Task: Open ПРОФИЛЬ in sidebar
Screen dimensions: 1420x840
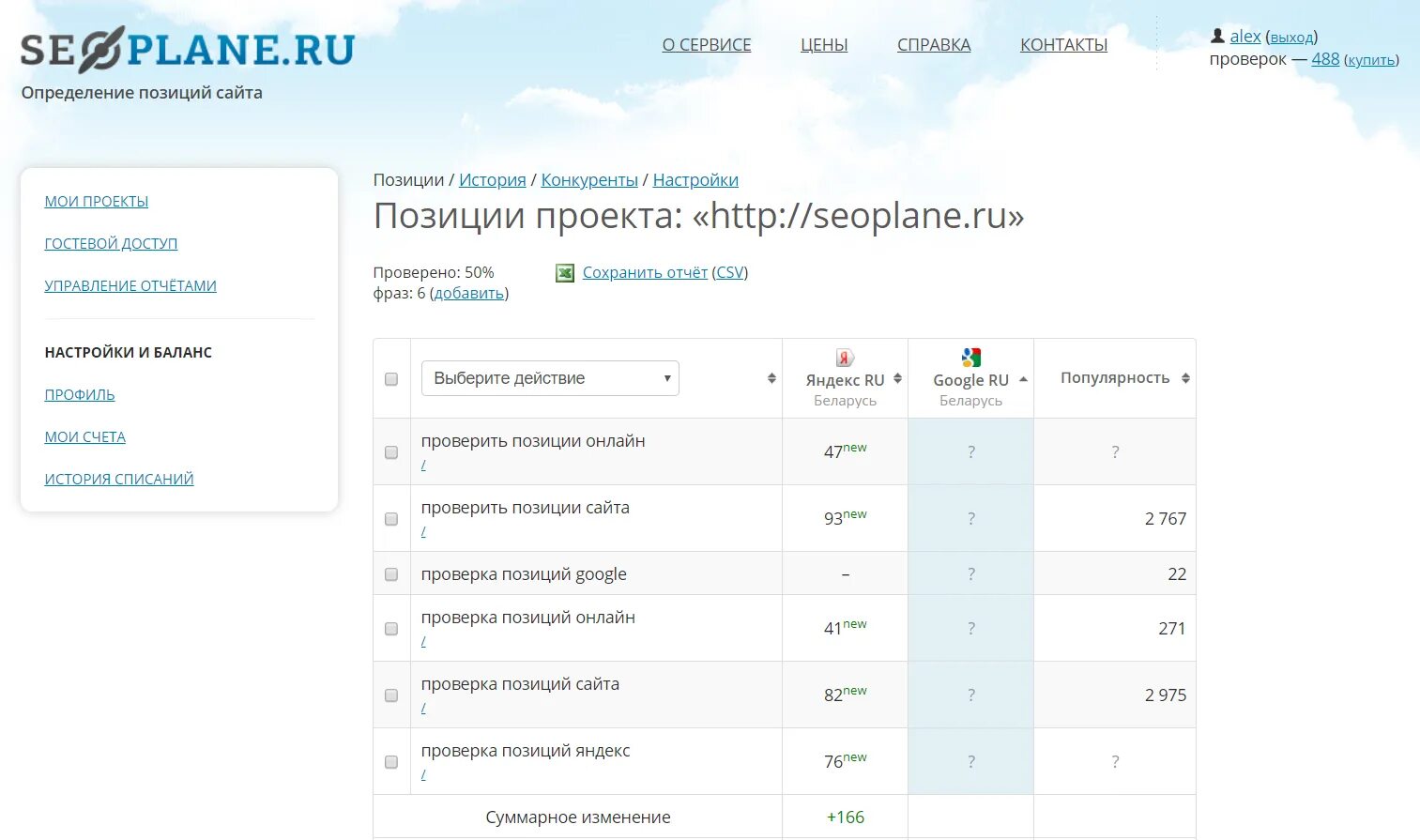Action: 80,395
